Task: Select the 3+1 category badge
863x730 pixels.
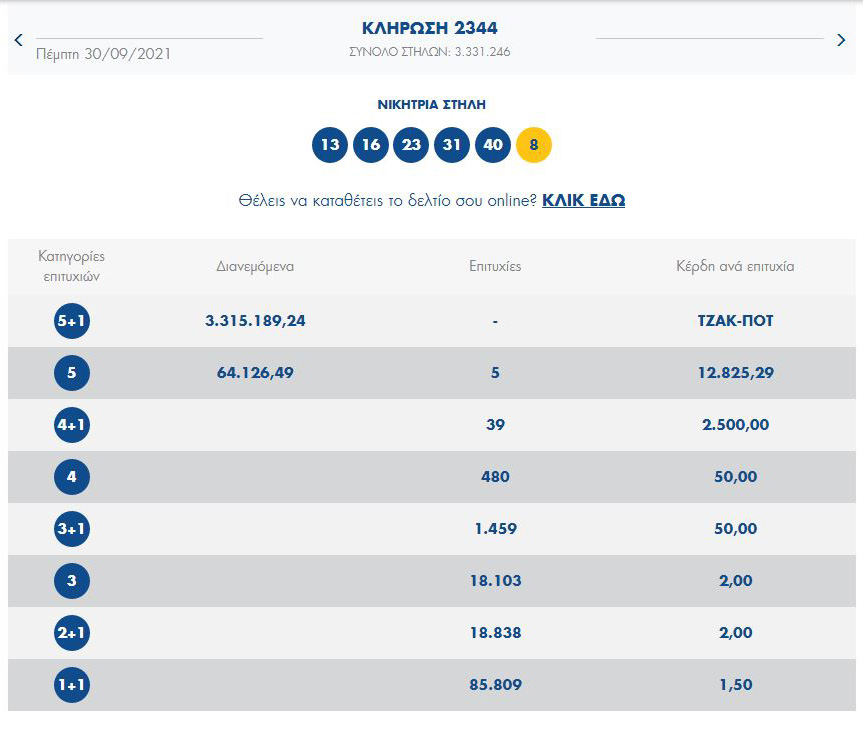Action: (72, 529)
